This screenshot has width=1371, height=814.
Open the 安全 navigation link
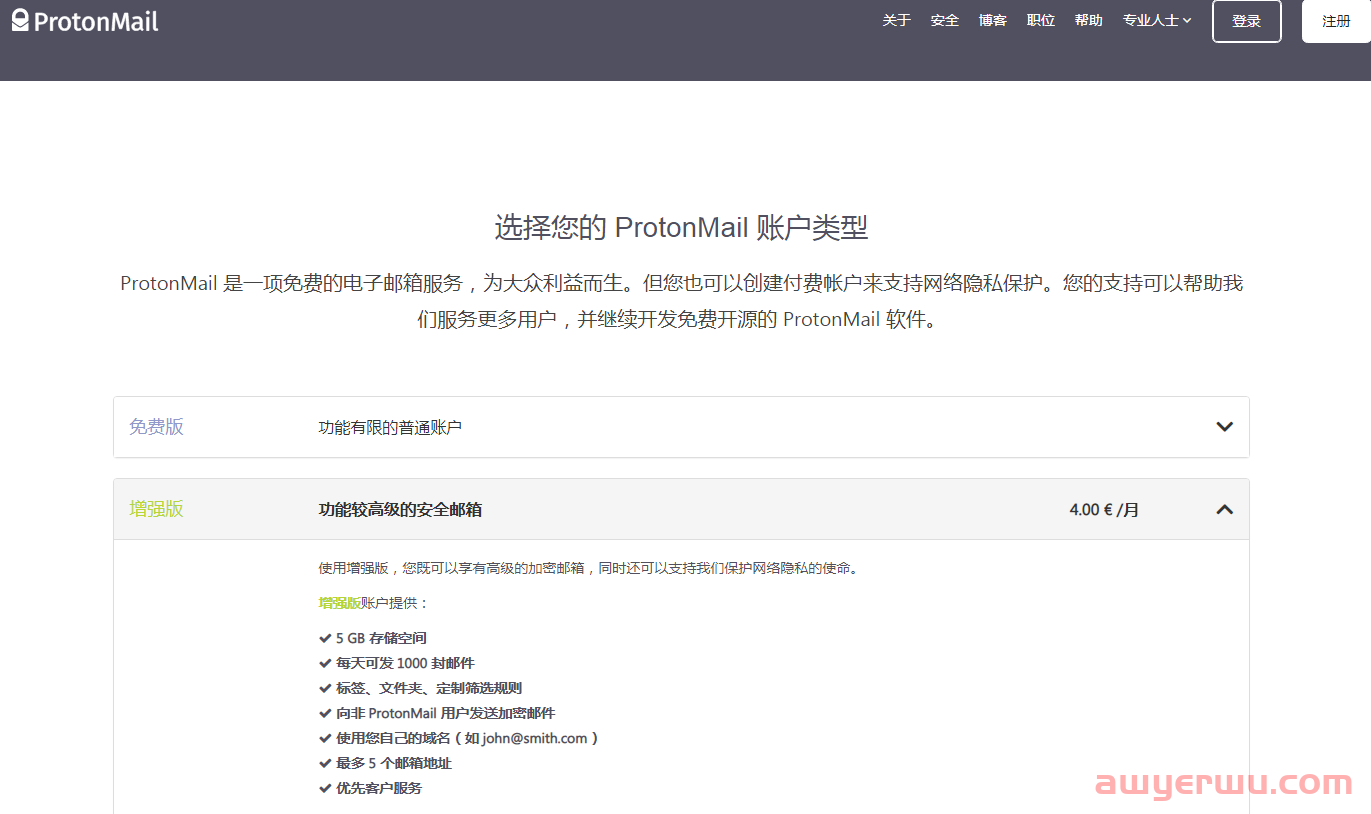coord(944,20)
